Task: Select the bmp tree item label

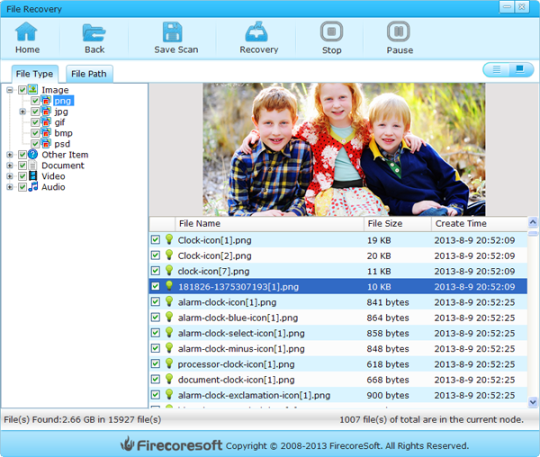Action: (x=63, y=133)
